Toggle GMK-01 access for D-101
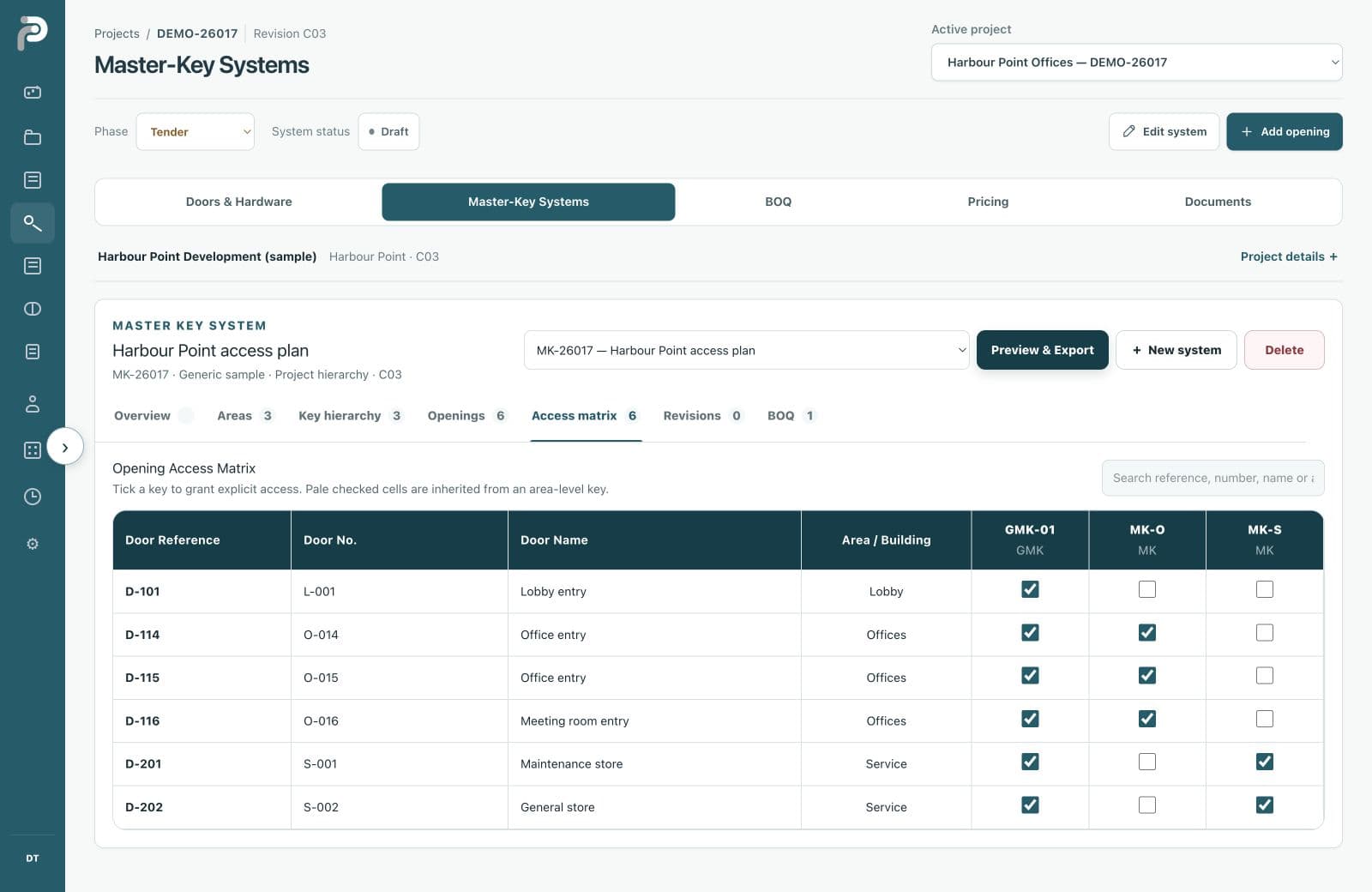The height and width of the screenshot is (892, 1372). 1030,589
